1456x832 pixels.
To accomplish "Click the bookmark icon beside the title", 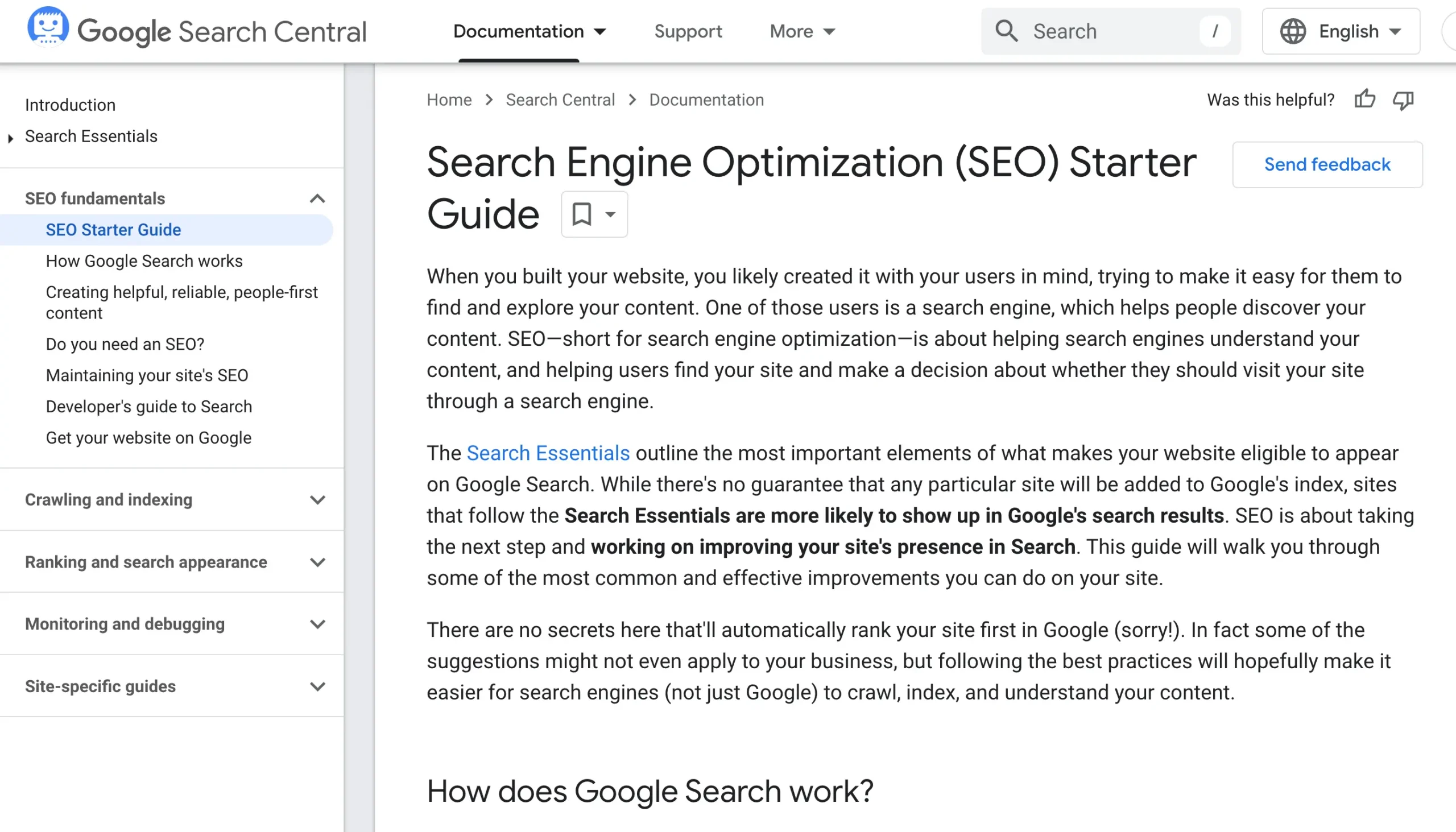I will [582, 214].
